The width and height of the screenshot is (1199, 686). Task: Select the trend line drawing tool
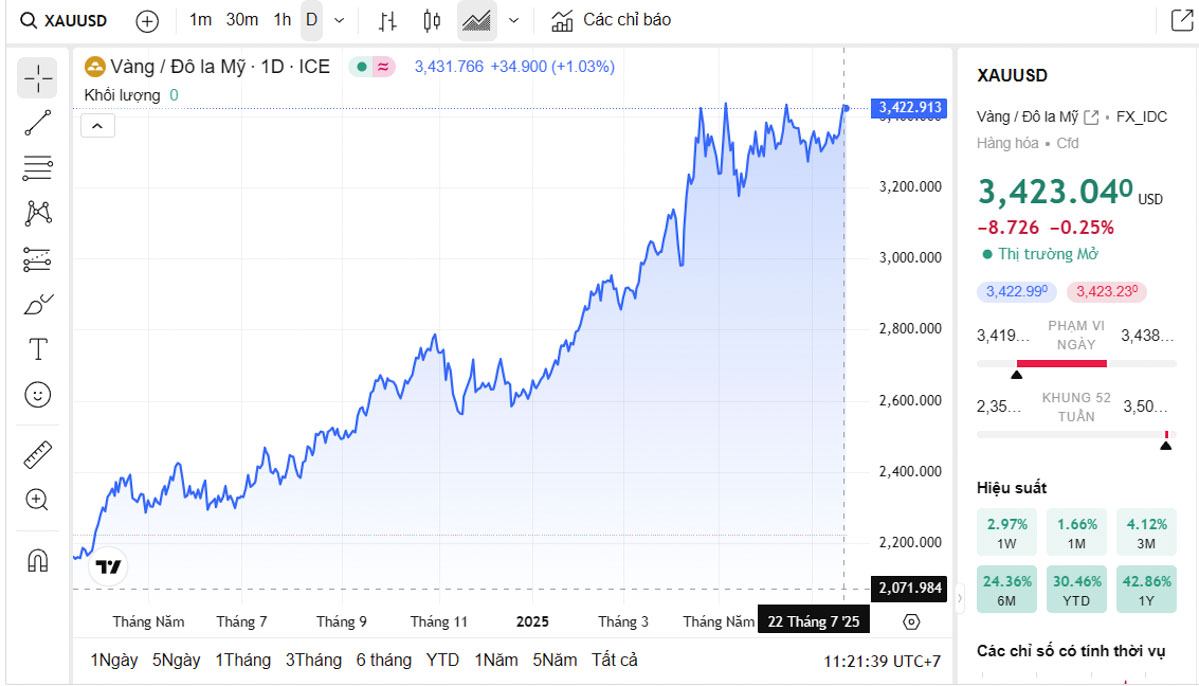[37, 123]
